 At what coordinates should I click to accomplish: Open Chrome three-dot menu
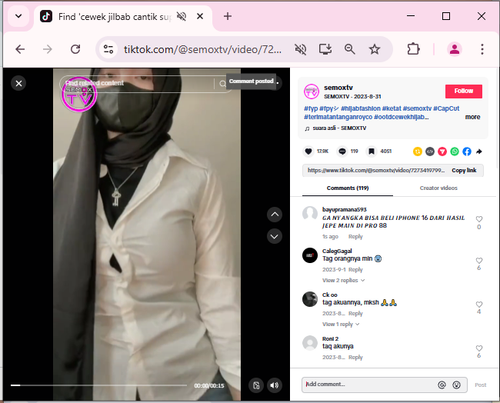pyautogui.click(x=482, y=49)
